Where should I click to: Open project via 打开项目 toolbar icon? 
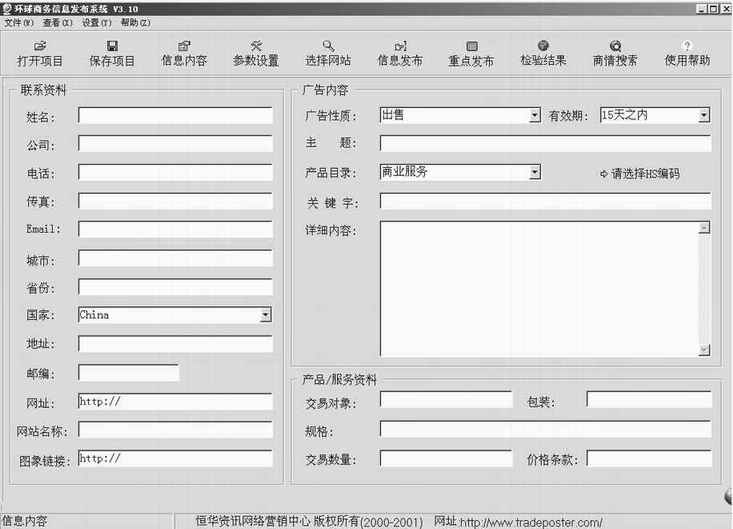coord(40,54)
